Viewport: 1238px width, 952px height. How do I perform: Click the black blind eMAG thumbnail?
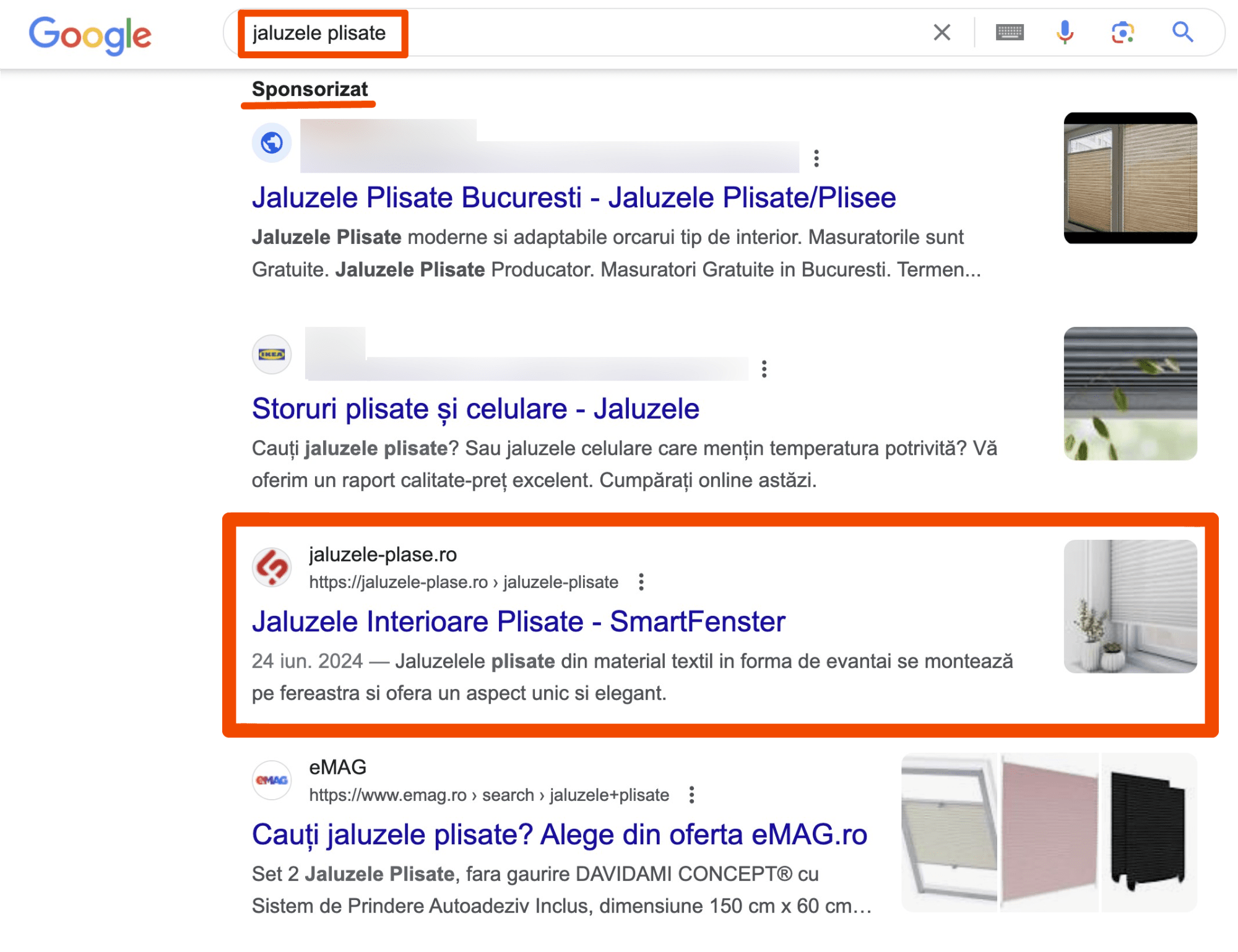tap(1149, 833)
